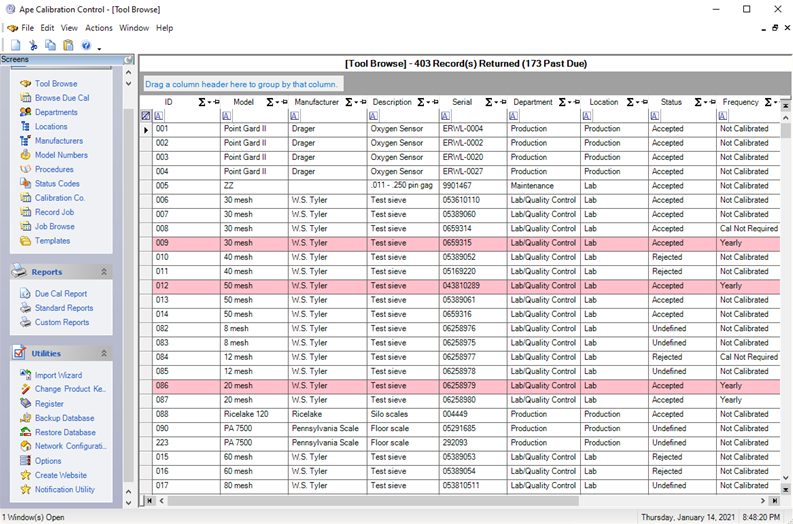
Task: Pin the Model column using its pin icon
Action: click(x=285, y=102)
